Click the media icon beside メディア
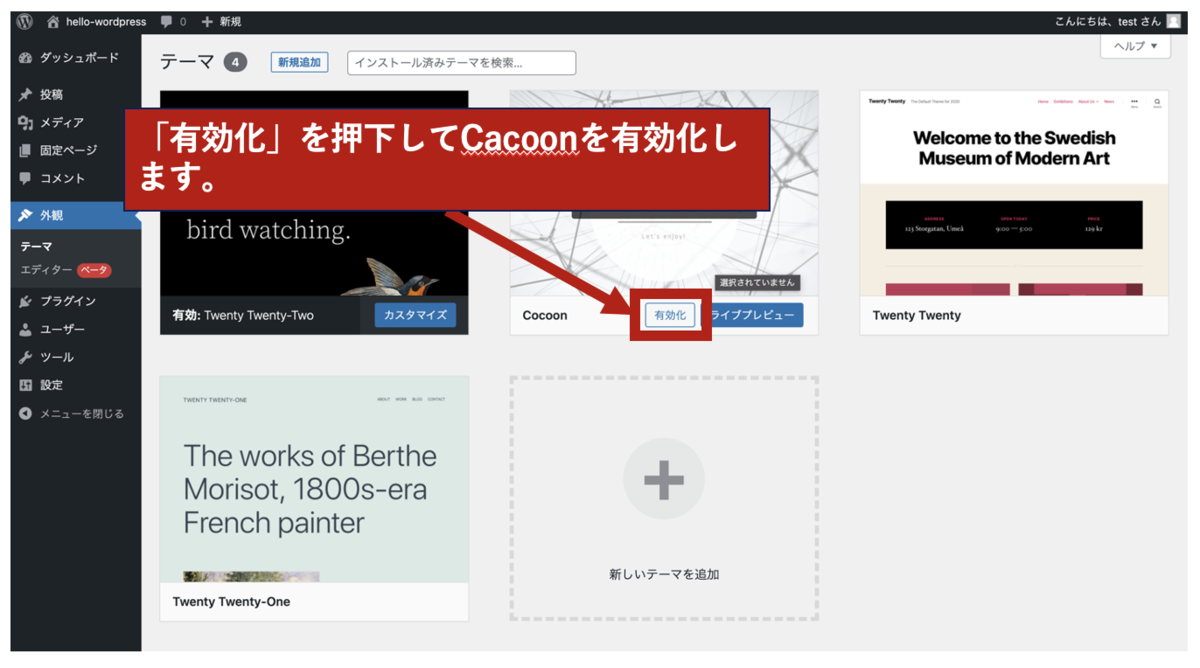This screenshot has height=668, width=1200. (x=26, y=122)
